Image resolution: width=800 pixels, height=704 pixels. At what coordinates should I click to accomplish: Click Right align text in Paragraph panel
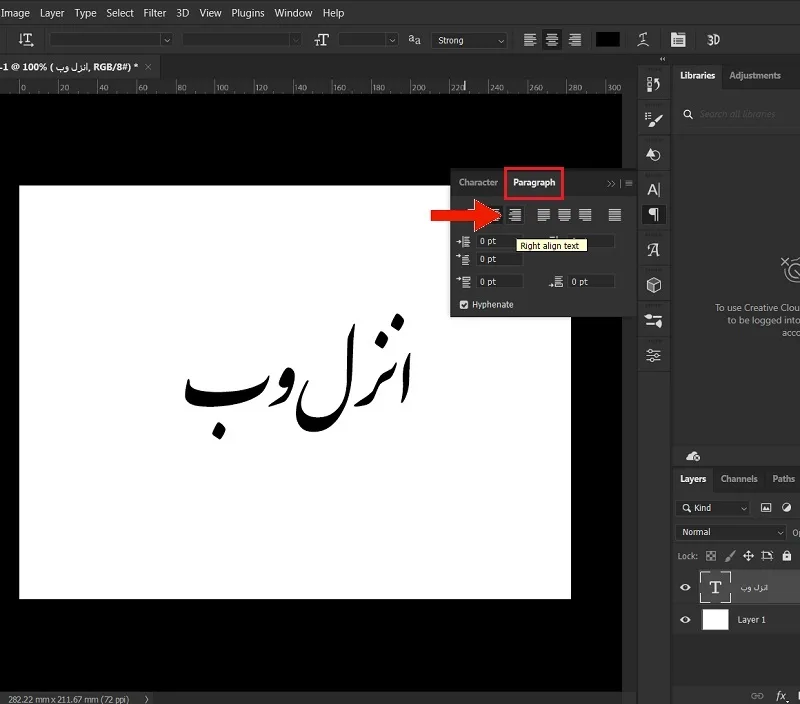coord(515,215)
